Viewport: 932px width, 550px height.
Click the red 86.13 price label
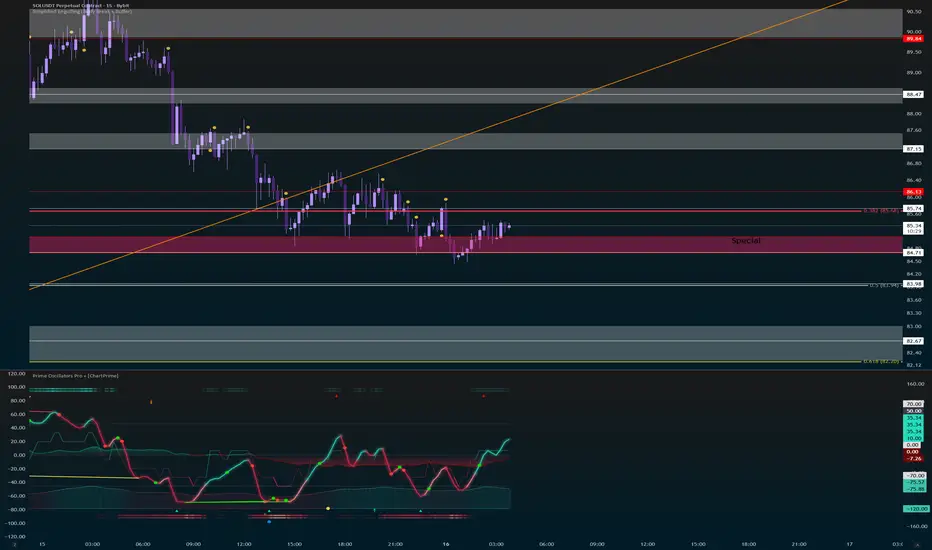click(913, 191)
